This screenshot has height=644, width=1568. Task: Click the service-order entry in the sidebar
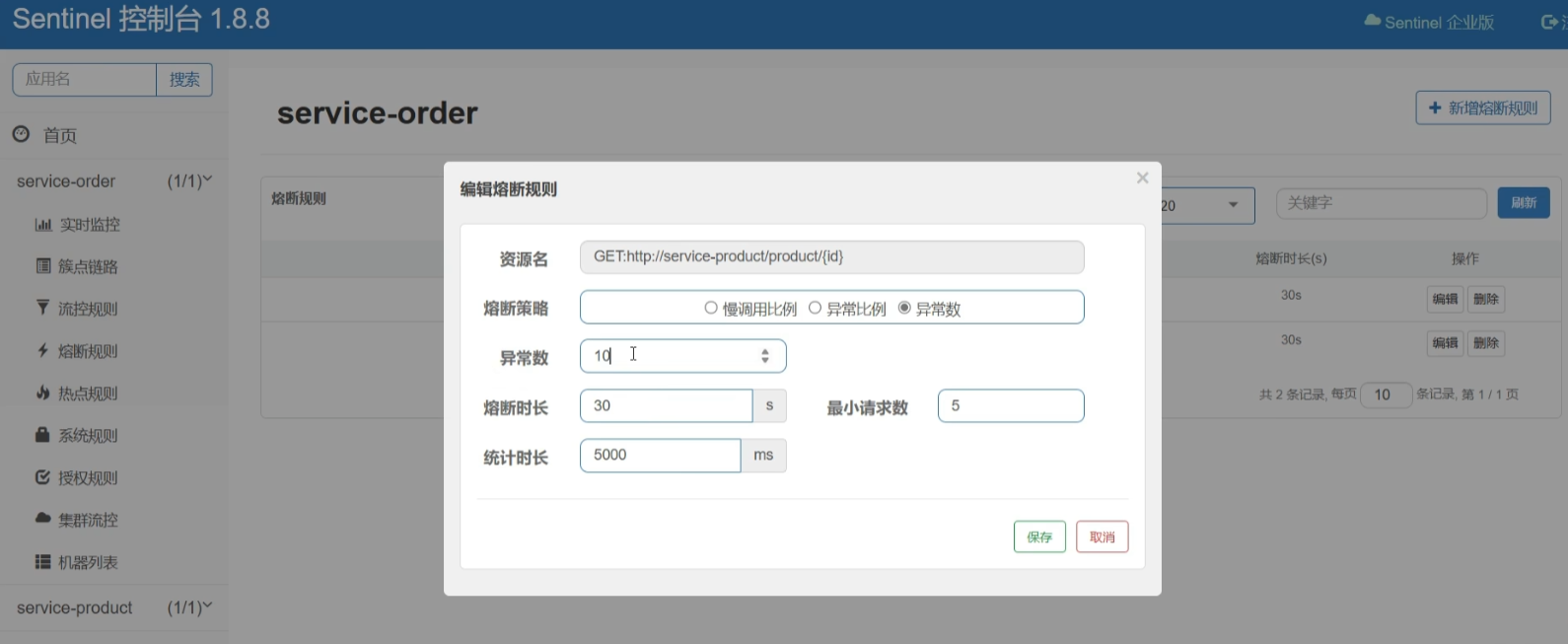pyautogui.click(x=66, y=180)
